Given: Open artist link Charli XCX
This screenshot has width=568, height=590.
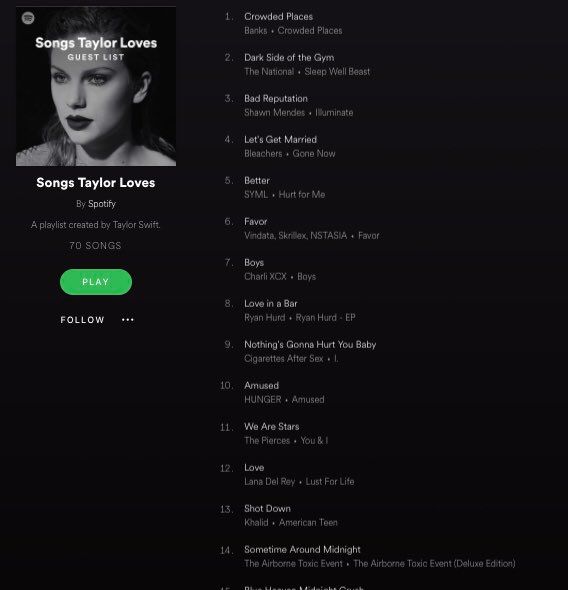Looking at the screenshot, I should (x=265, y=277).
